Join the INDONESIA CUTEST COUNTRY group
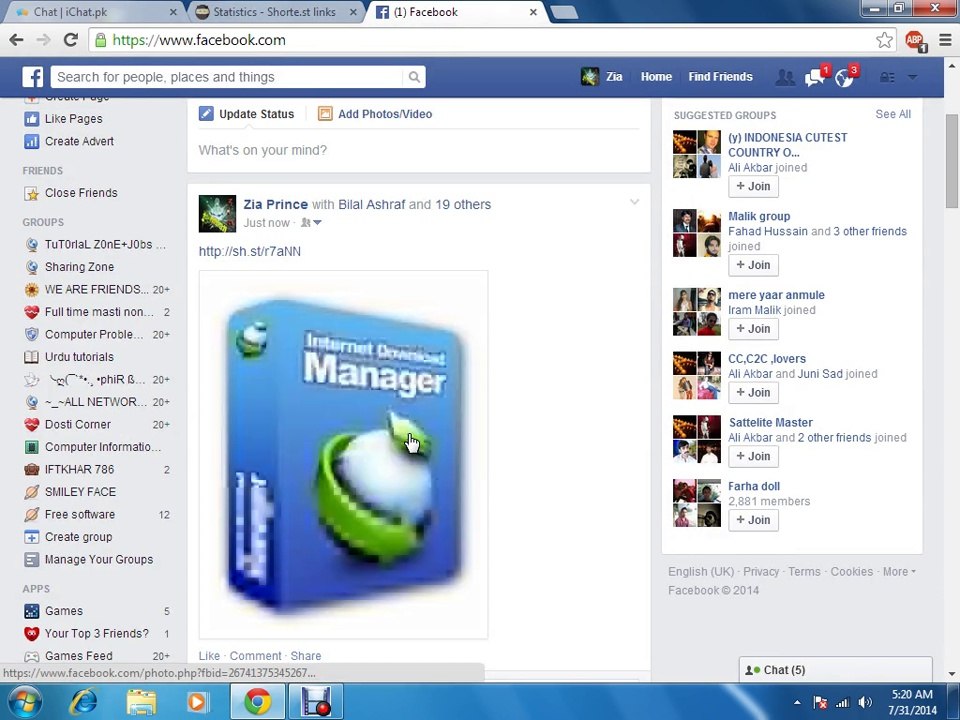960x720 pixels. click(753, 186)
